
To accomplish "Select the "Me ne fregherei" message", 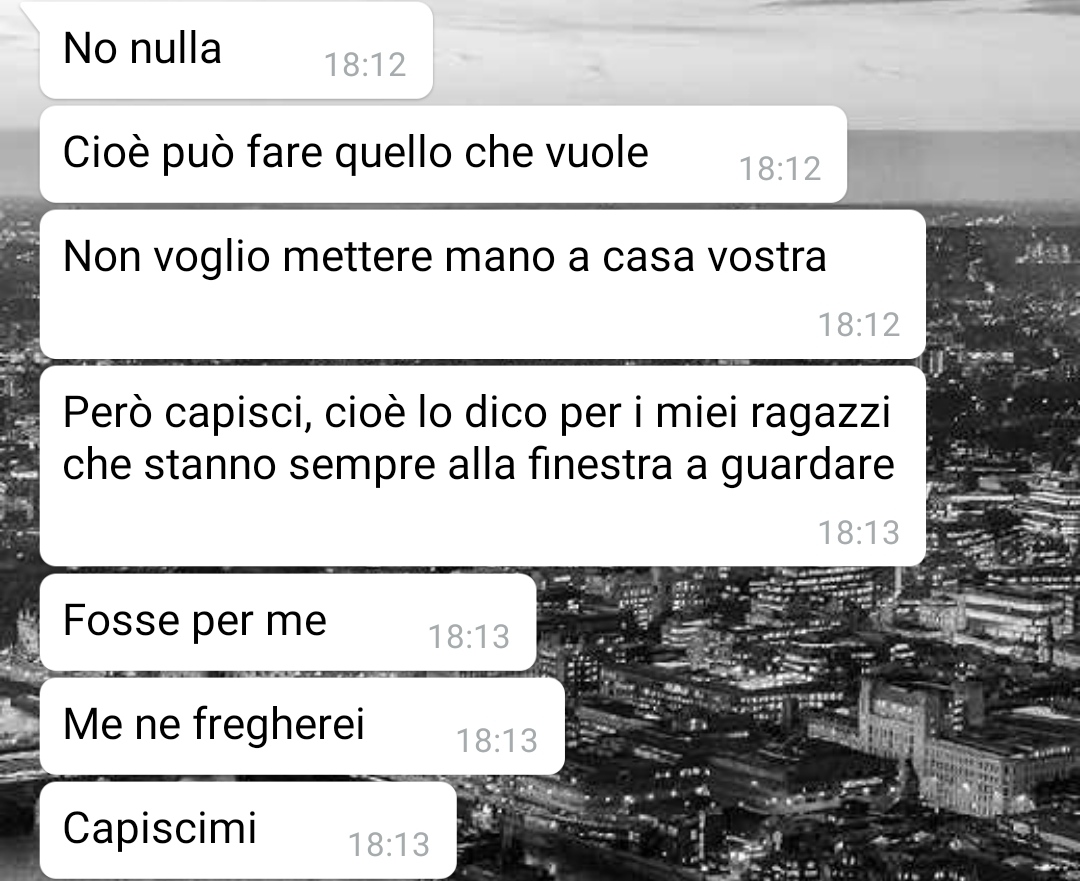I will click(x=302, y=725).
